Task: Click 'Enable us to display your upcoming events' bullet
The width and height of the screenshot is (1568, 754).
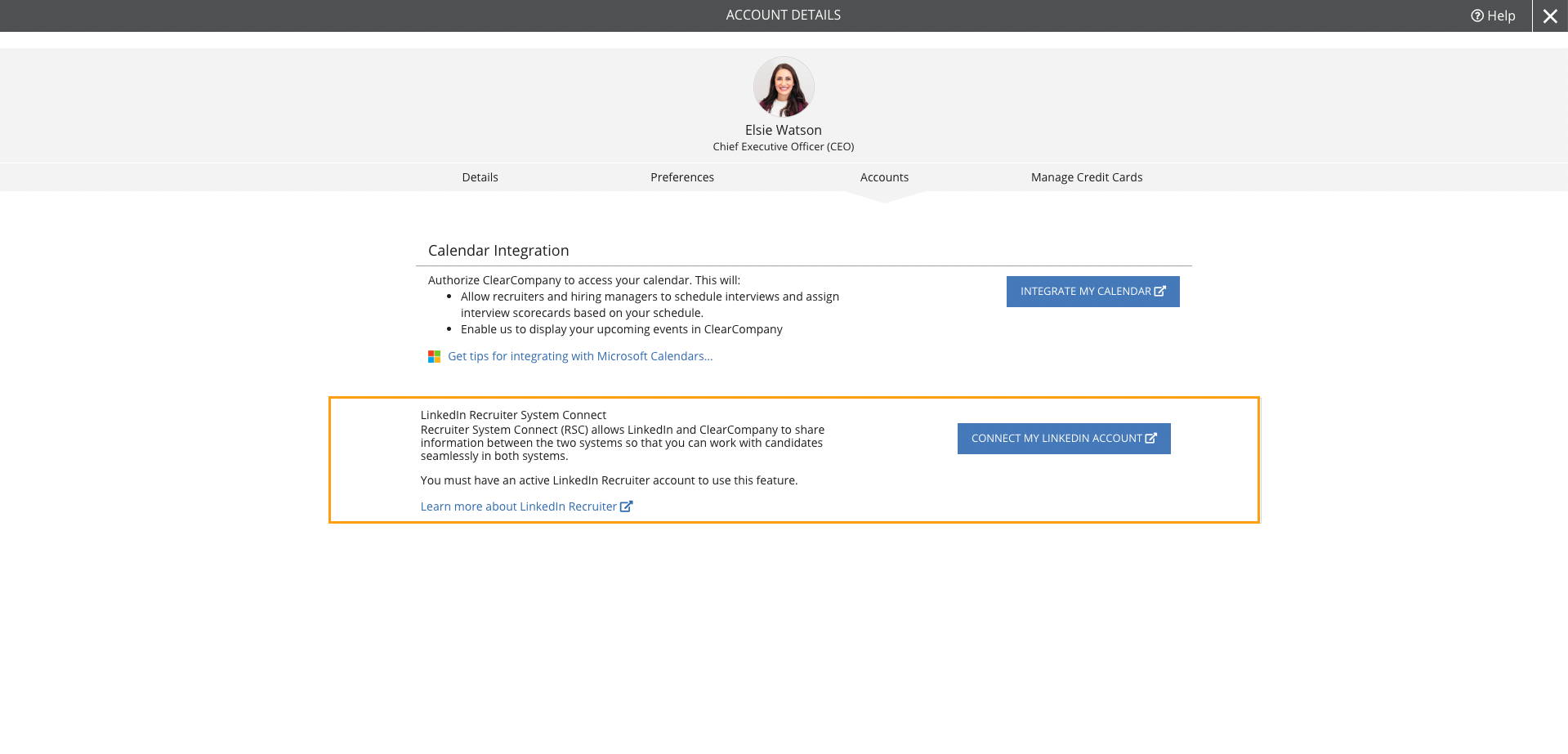Action: click(x=622, y=329)
